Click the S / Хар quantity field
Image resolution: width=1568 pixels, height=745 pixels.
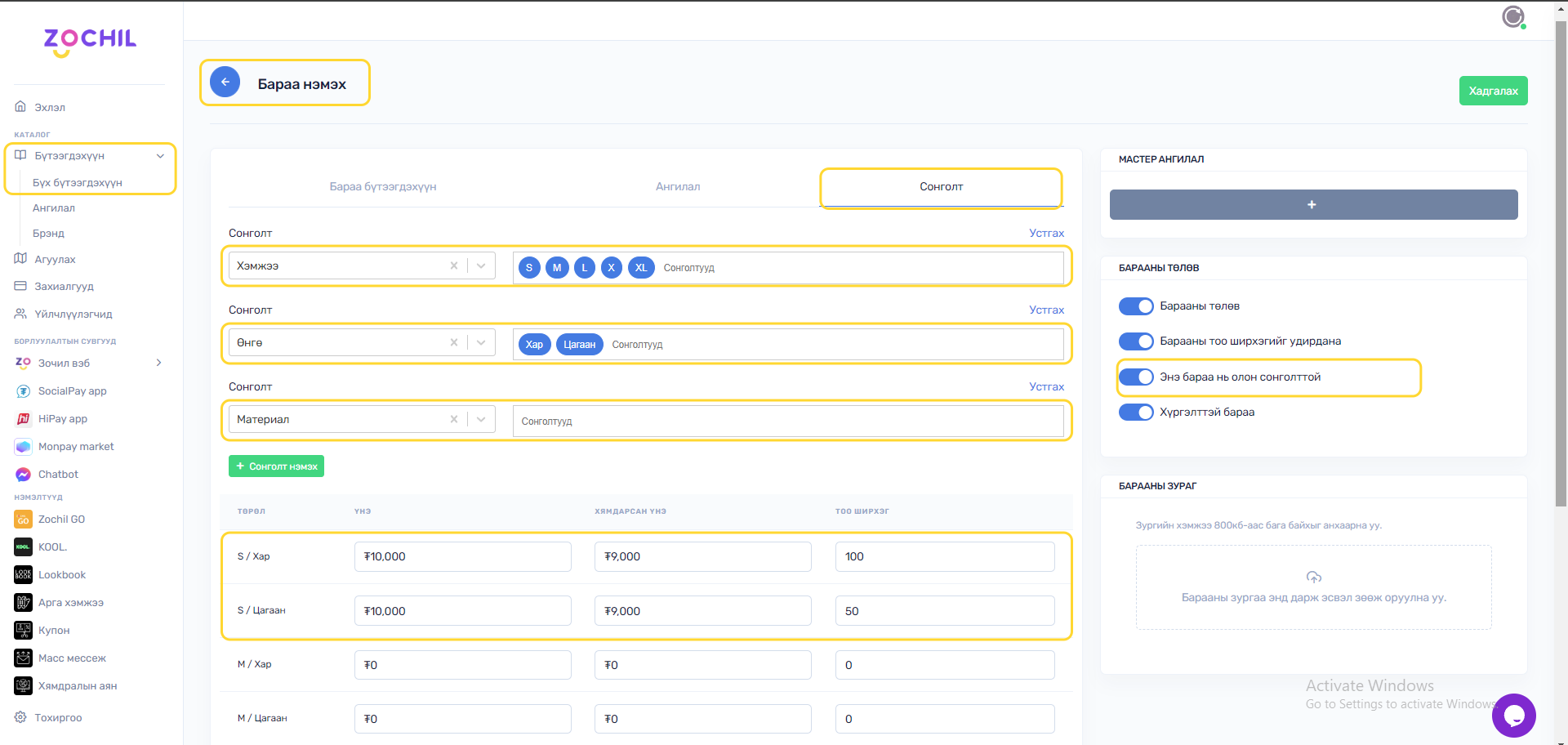944,557
